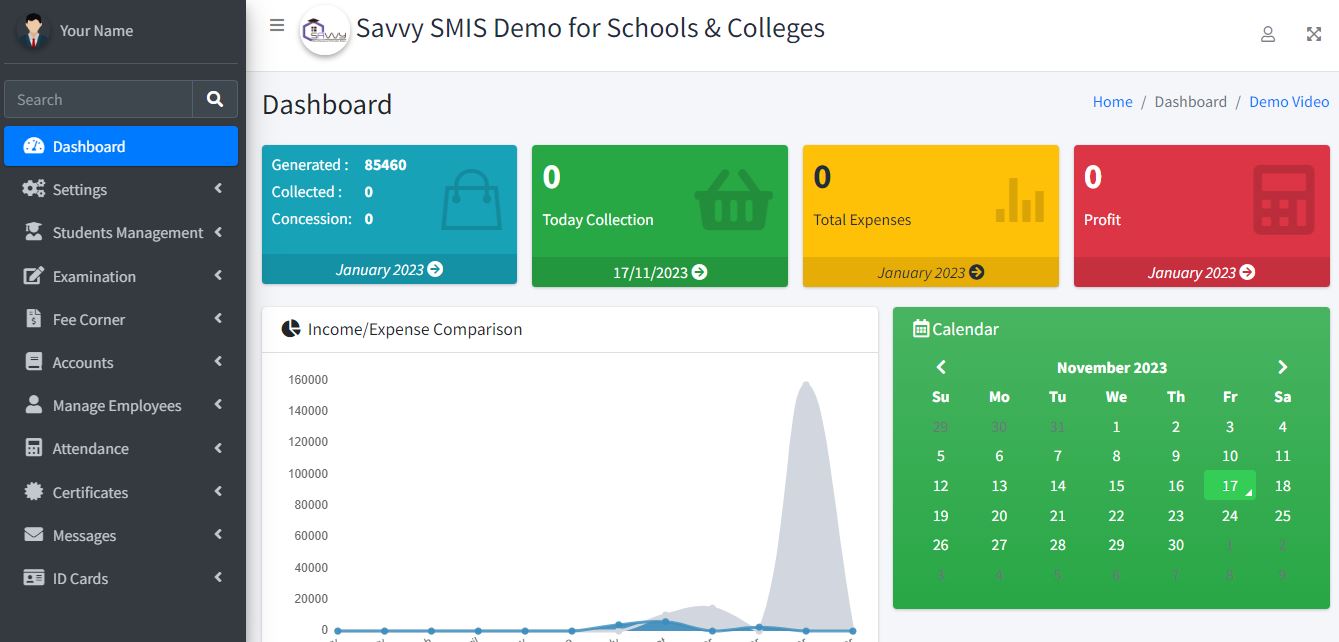Image resolution: width=1339 pixels, height=642 pixels.
Task: Click the Generated value 85460
Action: click(385, 164)
